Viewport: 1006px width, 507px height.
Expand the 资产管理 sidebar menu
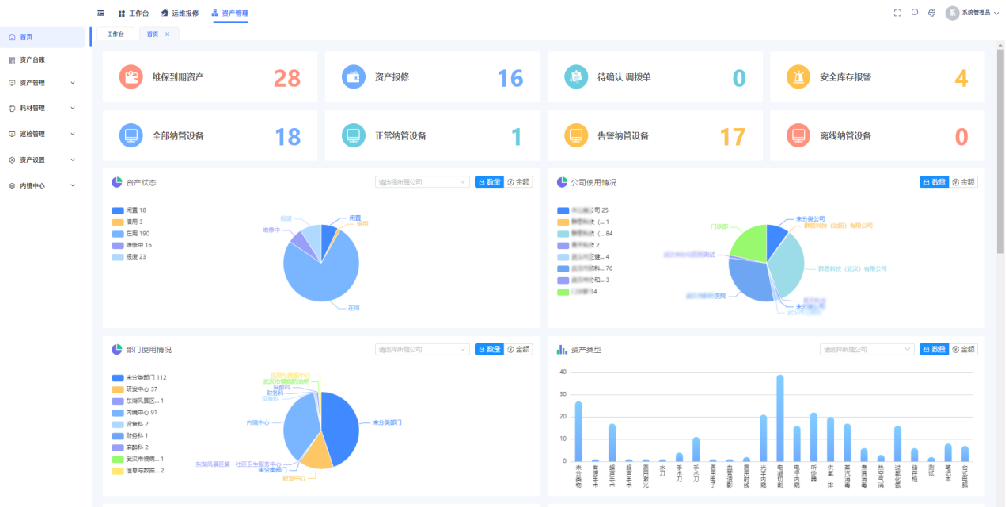[40, 82]
